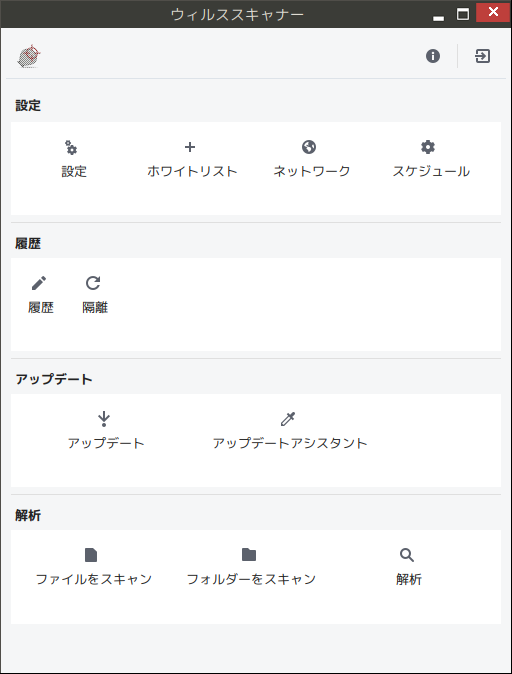
Task: Open スケジュール via the gear icon
Action: point(428,147)
